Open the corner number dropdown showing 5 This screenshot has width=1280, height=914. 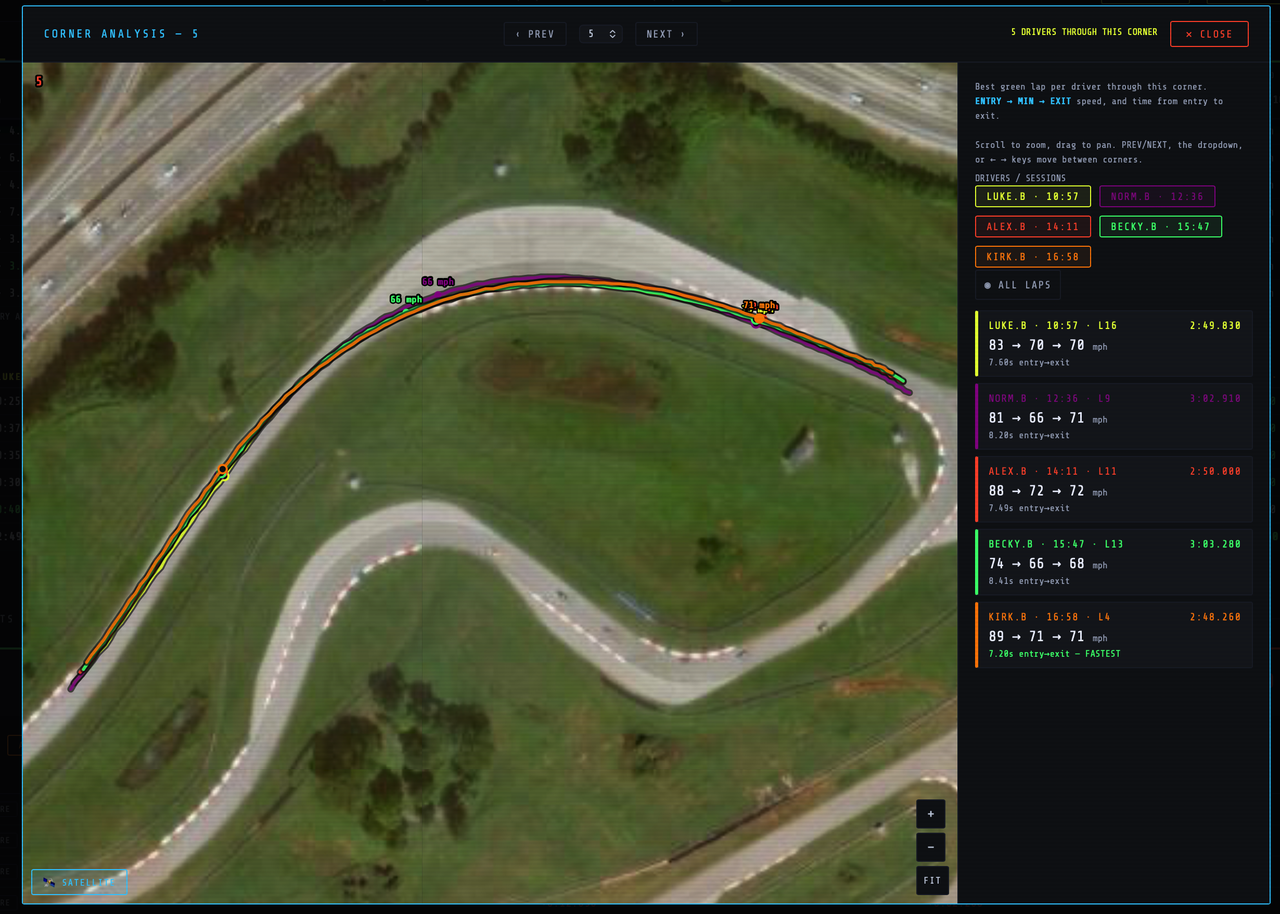point(601,34)
